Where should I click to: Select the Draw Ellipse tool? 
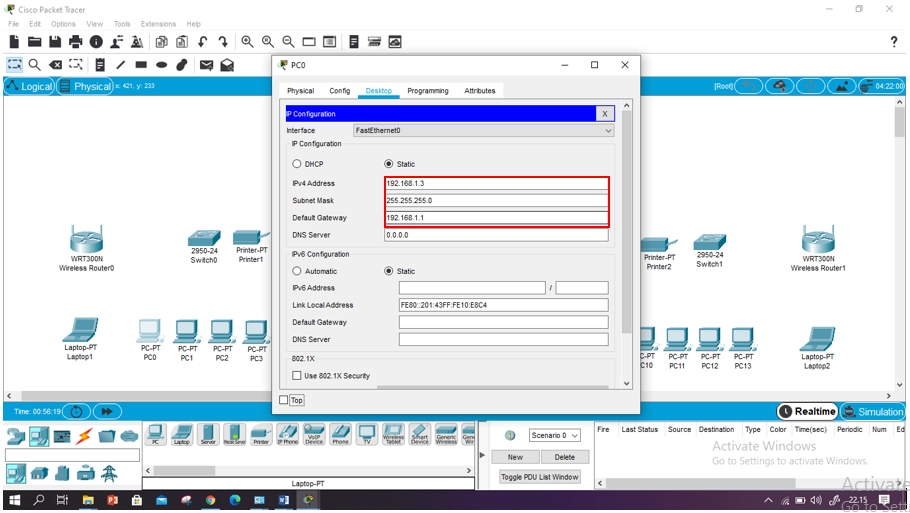[161, 64]
